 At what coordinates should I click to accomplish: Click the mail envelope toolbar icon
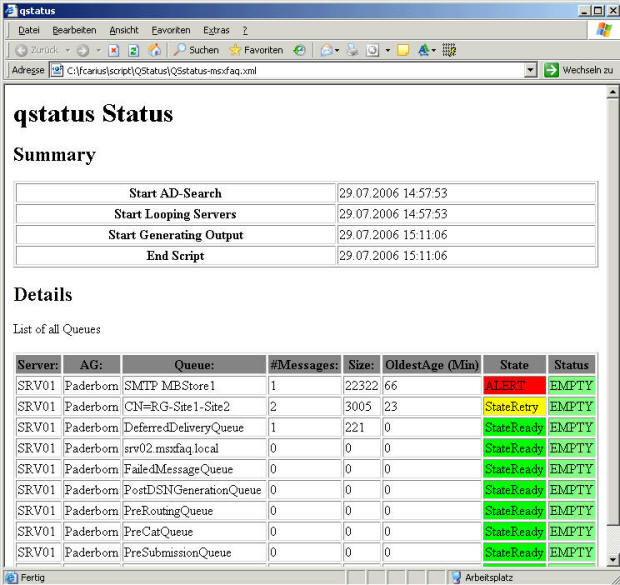click(327, 50)
